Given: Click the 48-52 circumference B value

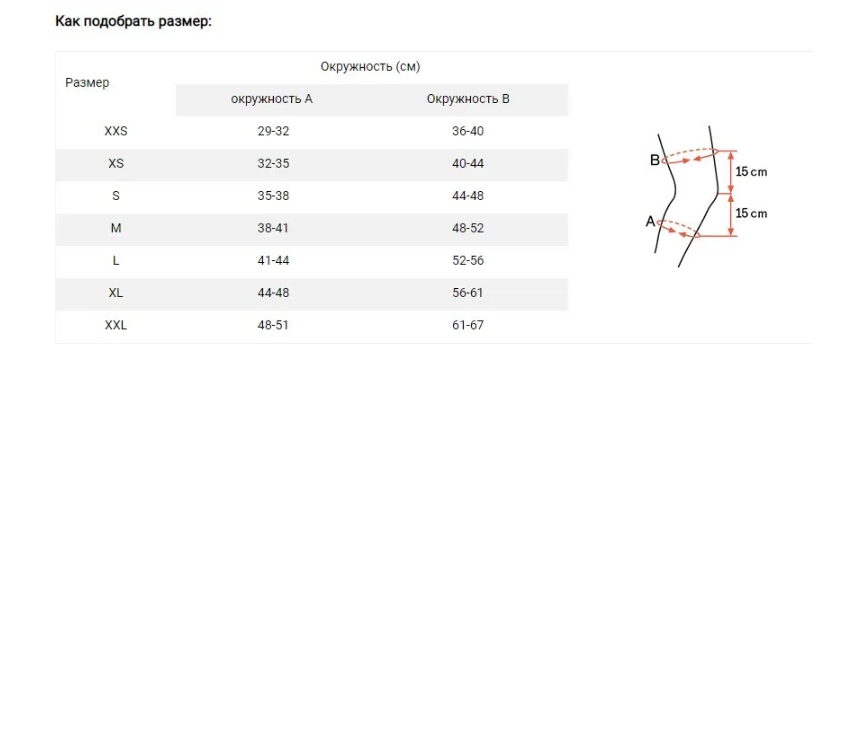Looking at the screenshot, I should pyautogui.click(x=468, y=228).
